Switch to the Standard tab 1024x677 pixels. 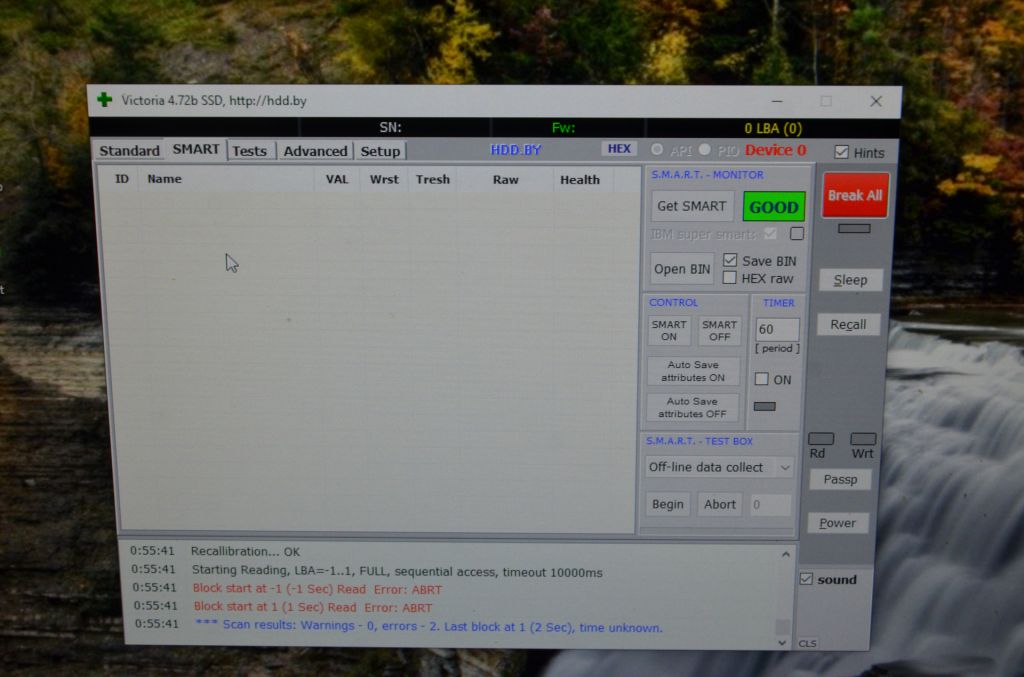pyautogui.click(x=129, y=151)
